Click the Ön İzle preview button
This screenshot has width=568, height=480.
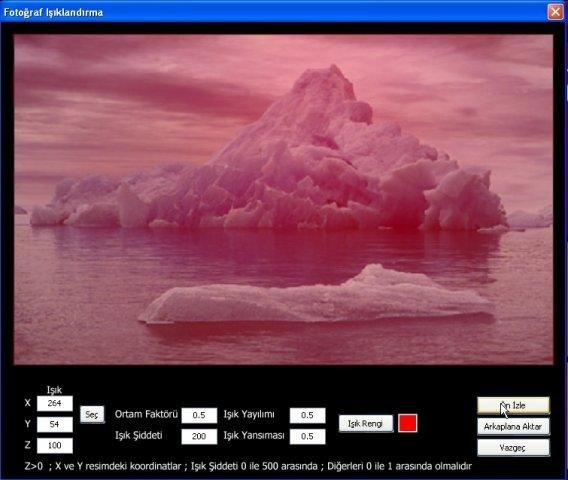pyautogui.click(x=513, y=406)
